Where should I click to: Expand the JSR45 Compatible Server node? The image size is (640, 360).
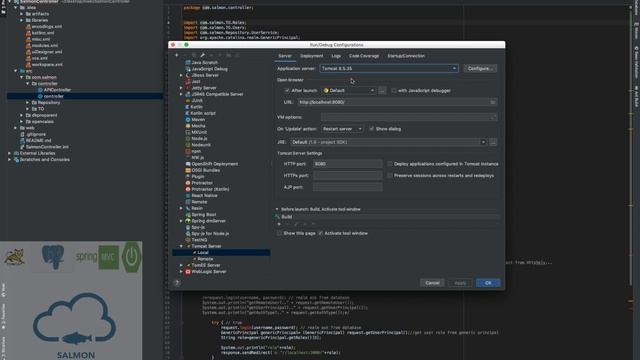(181, 94)
